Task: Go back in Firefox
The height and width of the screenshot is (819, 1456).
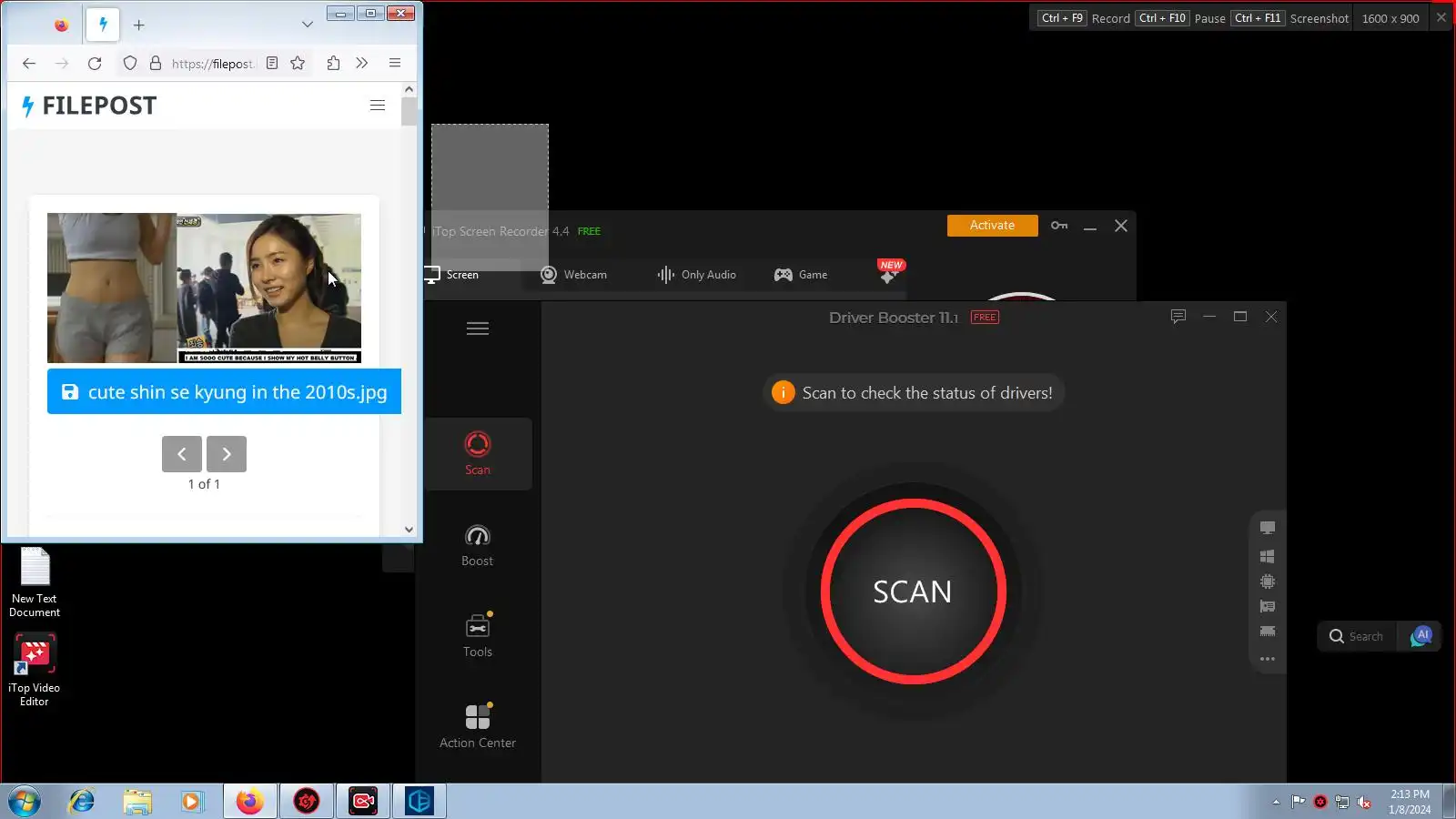Action: [29, 63]
